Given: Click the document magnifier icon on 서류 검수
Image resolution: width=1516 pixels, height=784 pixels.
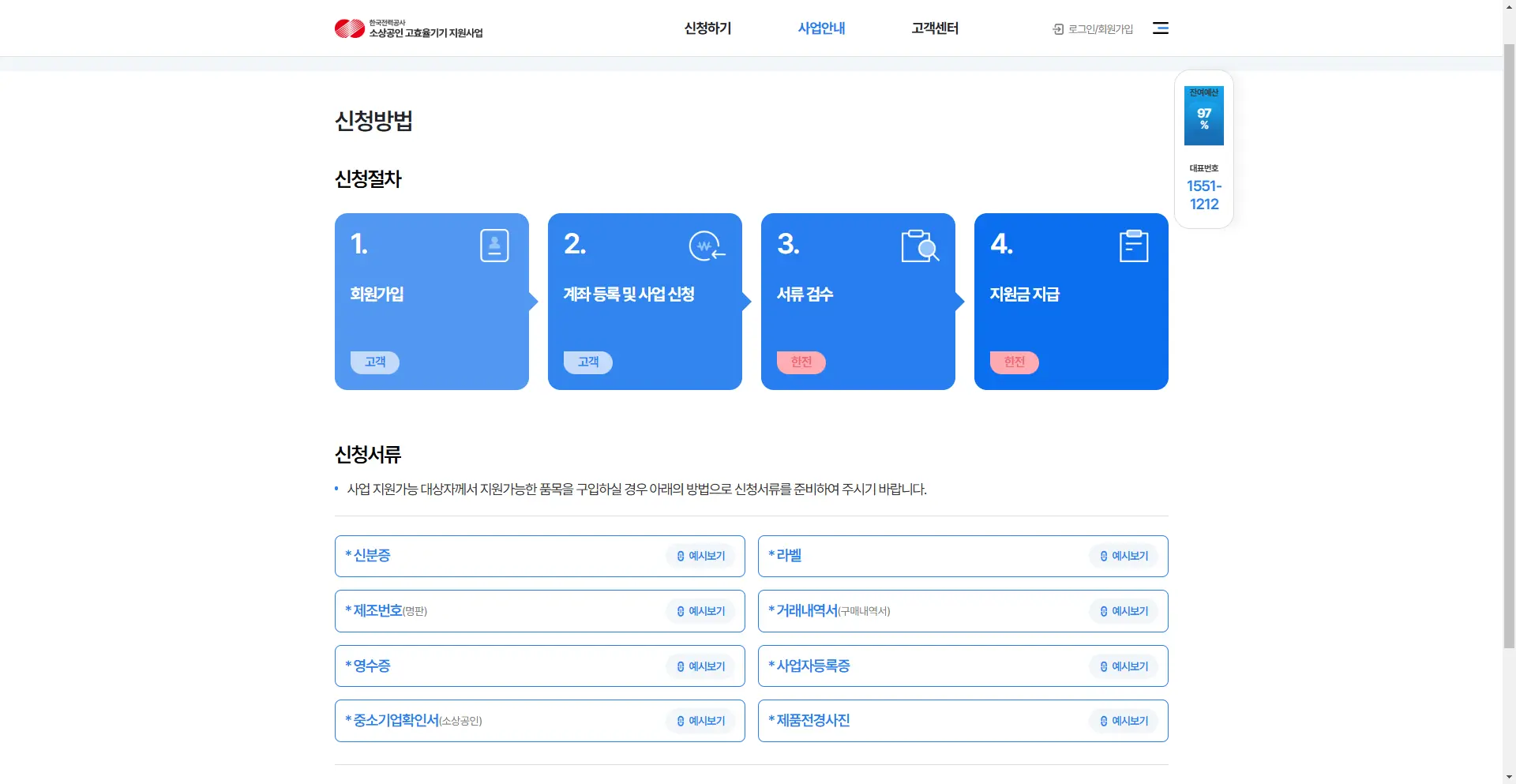Looking at the screenshot, I should coord(920,246).
